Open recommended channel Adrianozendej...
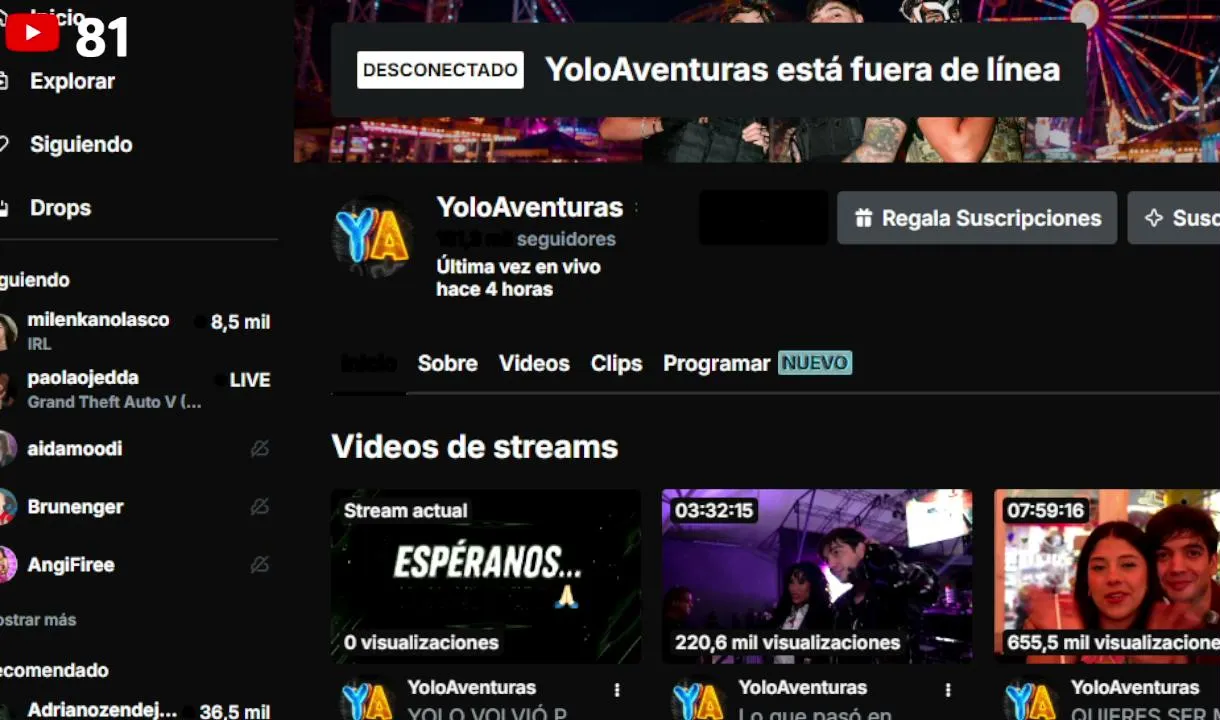The image size is (1220, 720). [136, 710]
